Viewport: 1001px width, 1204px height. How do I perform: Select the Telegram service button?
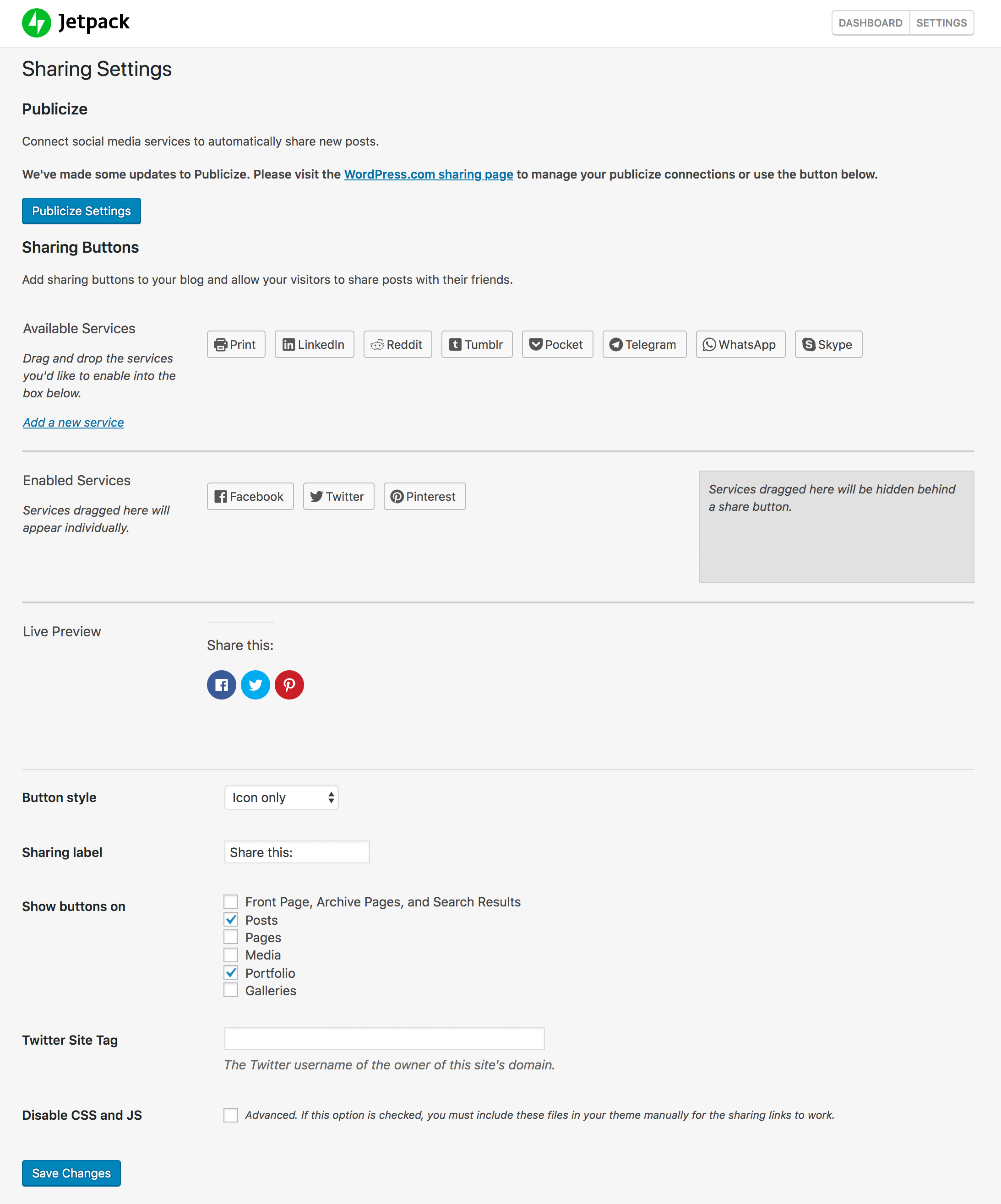click(644, 345)
